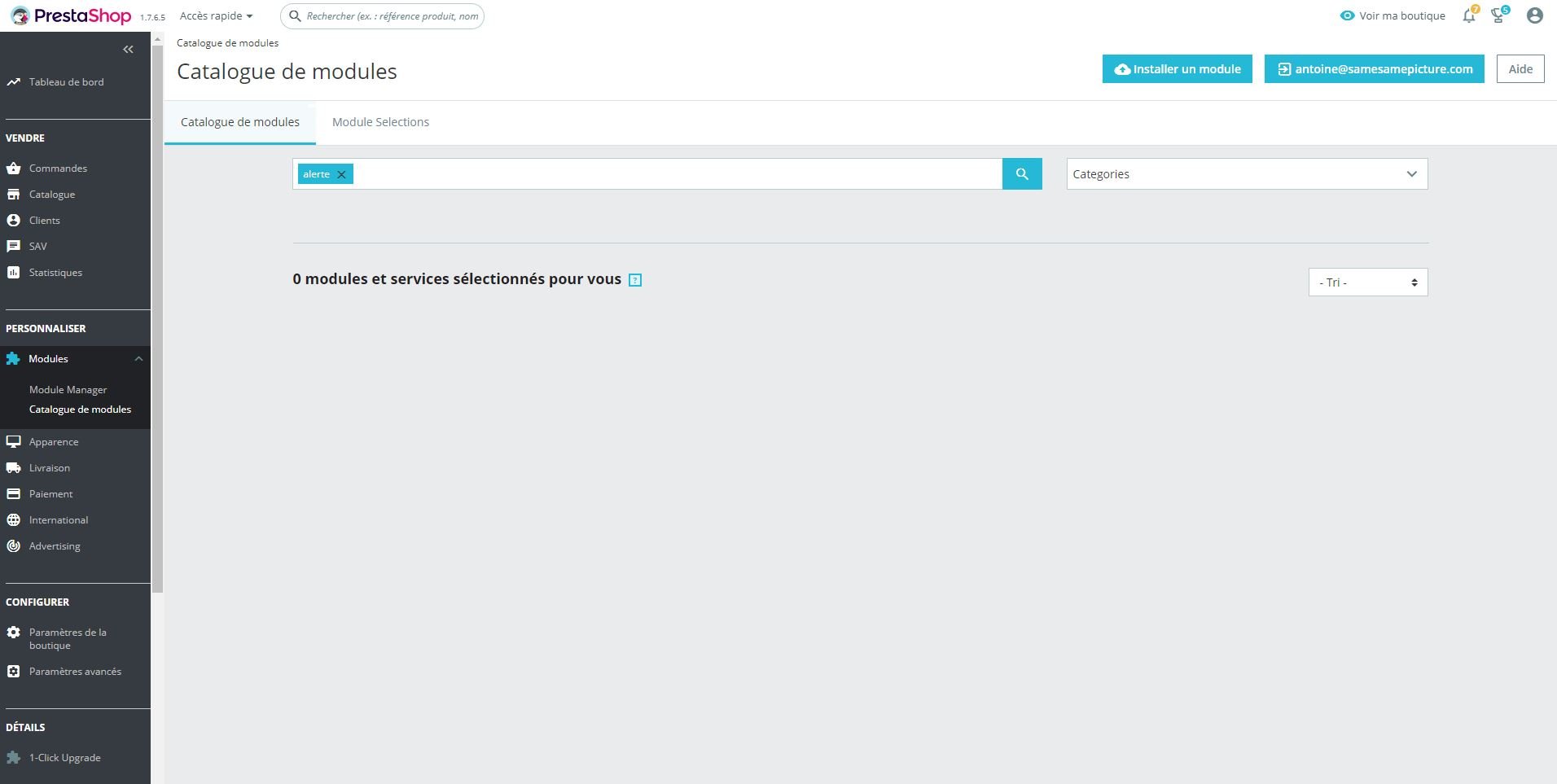Open Paiement menu item
This screenshot has width=1557, height=784.
[x=50, y=494]
